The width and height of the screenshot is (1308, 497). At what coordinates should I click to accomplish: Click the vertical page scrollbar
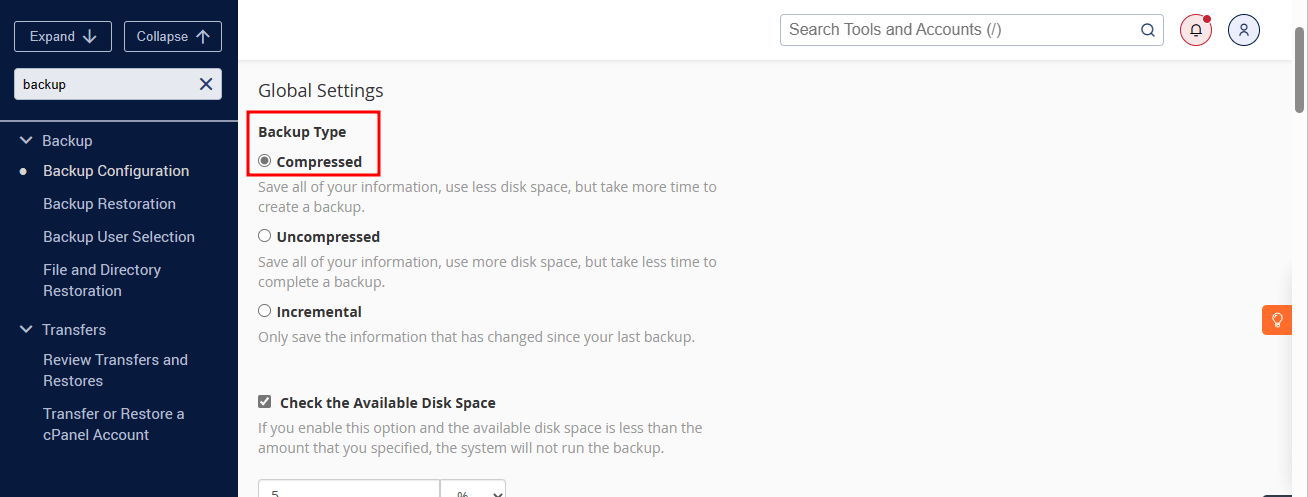pos(1299,70)
